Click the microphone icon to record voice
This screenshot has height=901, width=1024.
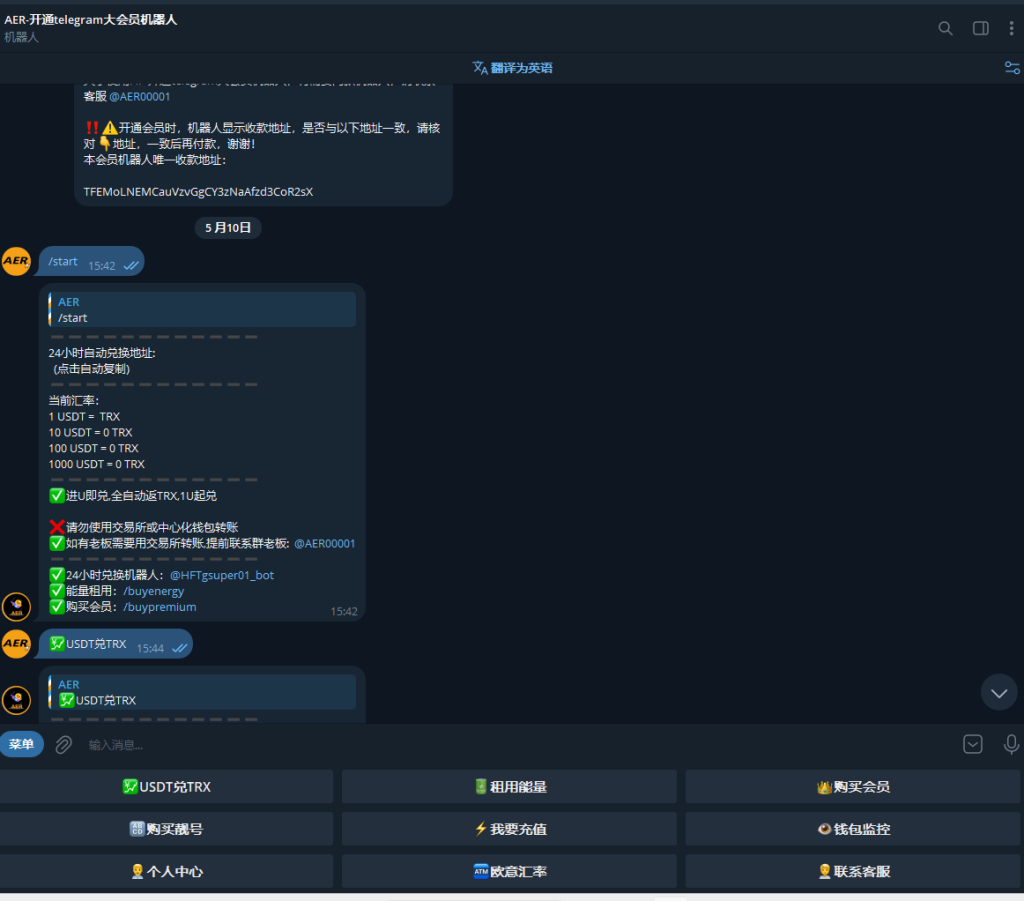click(x=1010, y=744)
